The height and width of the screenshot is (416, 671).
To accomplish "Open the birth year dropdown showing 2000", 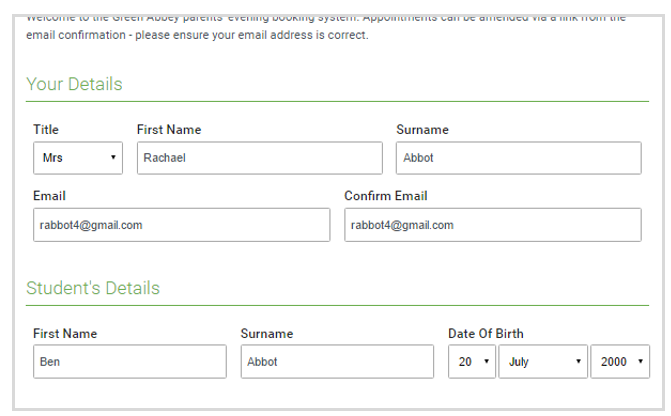I will (620, 362).
